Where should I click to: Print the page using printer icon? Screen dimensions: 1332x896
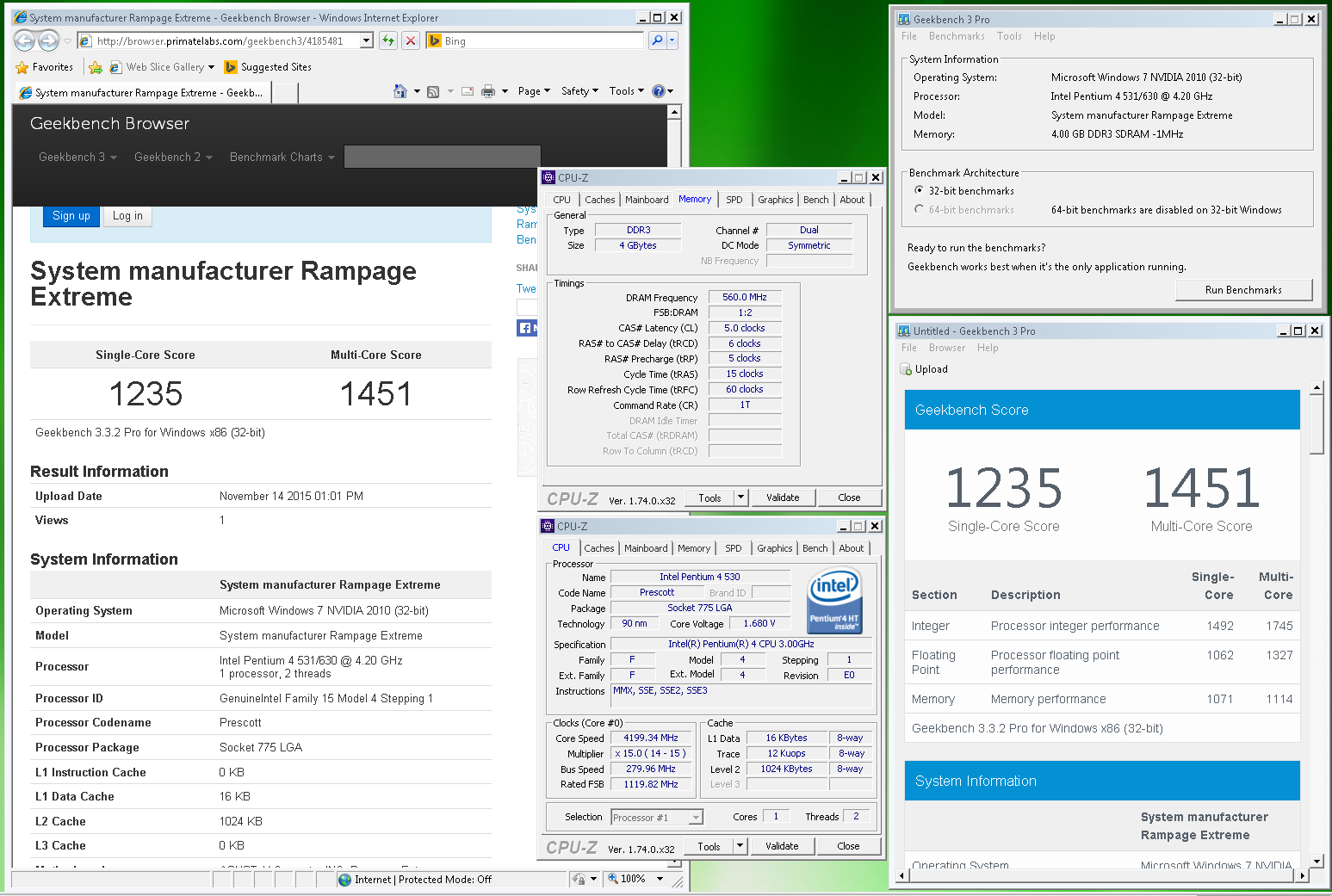point(488,91)
